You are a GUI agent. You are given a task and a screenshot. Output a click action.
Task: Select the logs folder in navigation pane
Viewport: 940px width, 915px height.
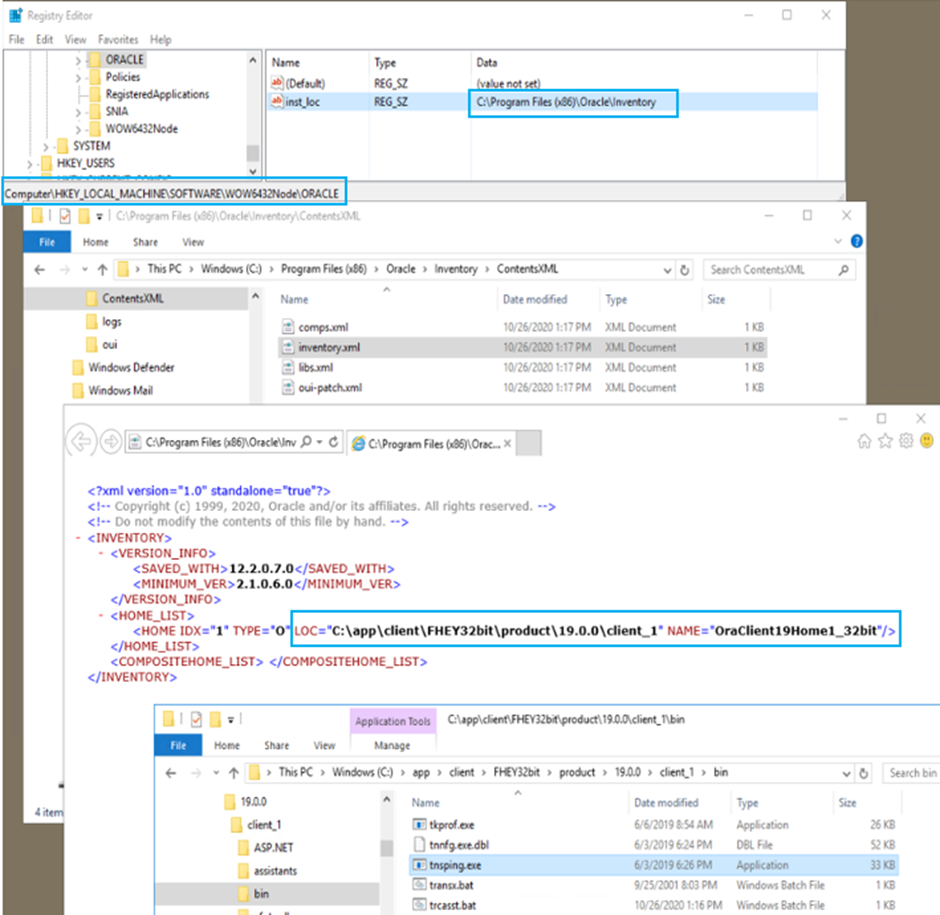point(111,322)
